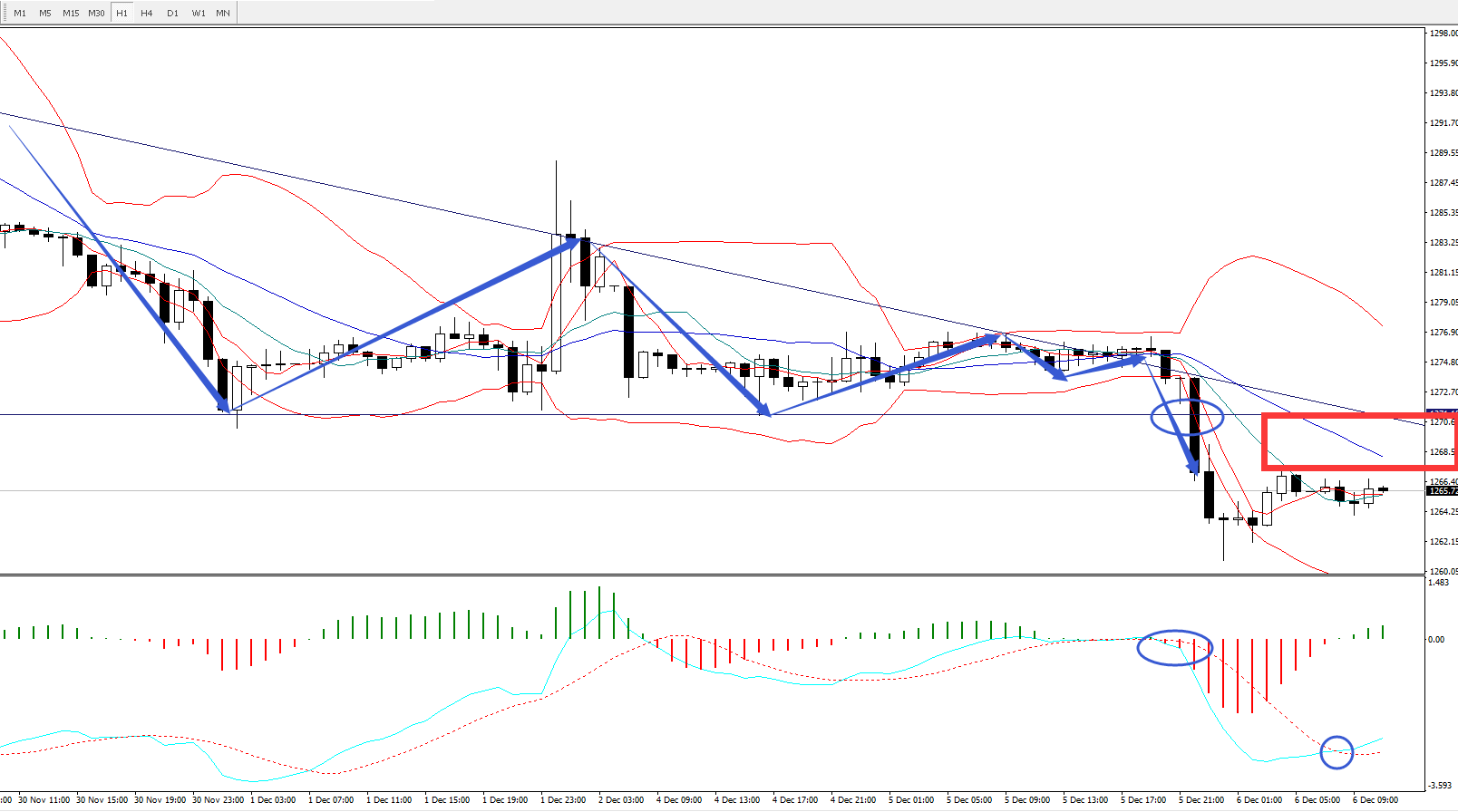Click the 6 Dec 09:00 time axis label

[x=1375, y=800]
